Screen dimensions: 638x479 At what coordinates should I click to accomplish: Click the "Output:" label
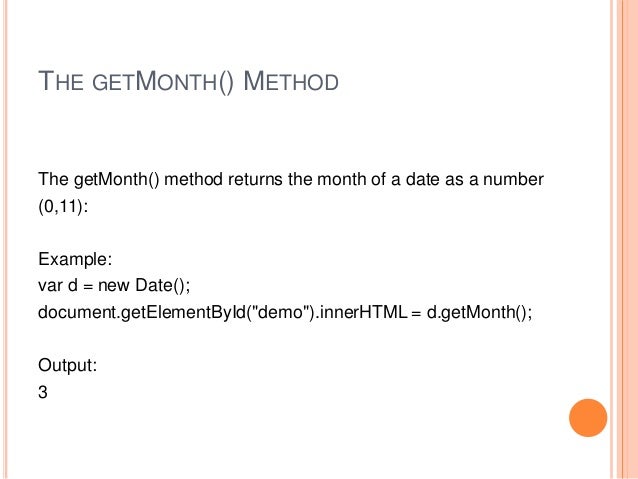point(68,365)
